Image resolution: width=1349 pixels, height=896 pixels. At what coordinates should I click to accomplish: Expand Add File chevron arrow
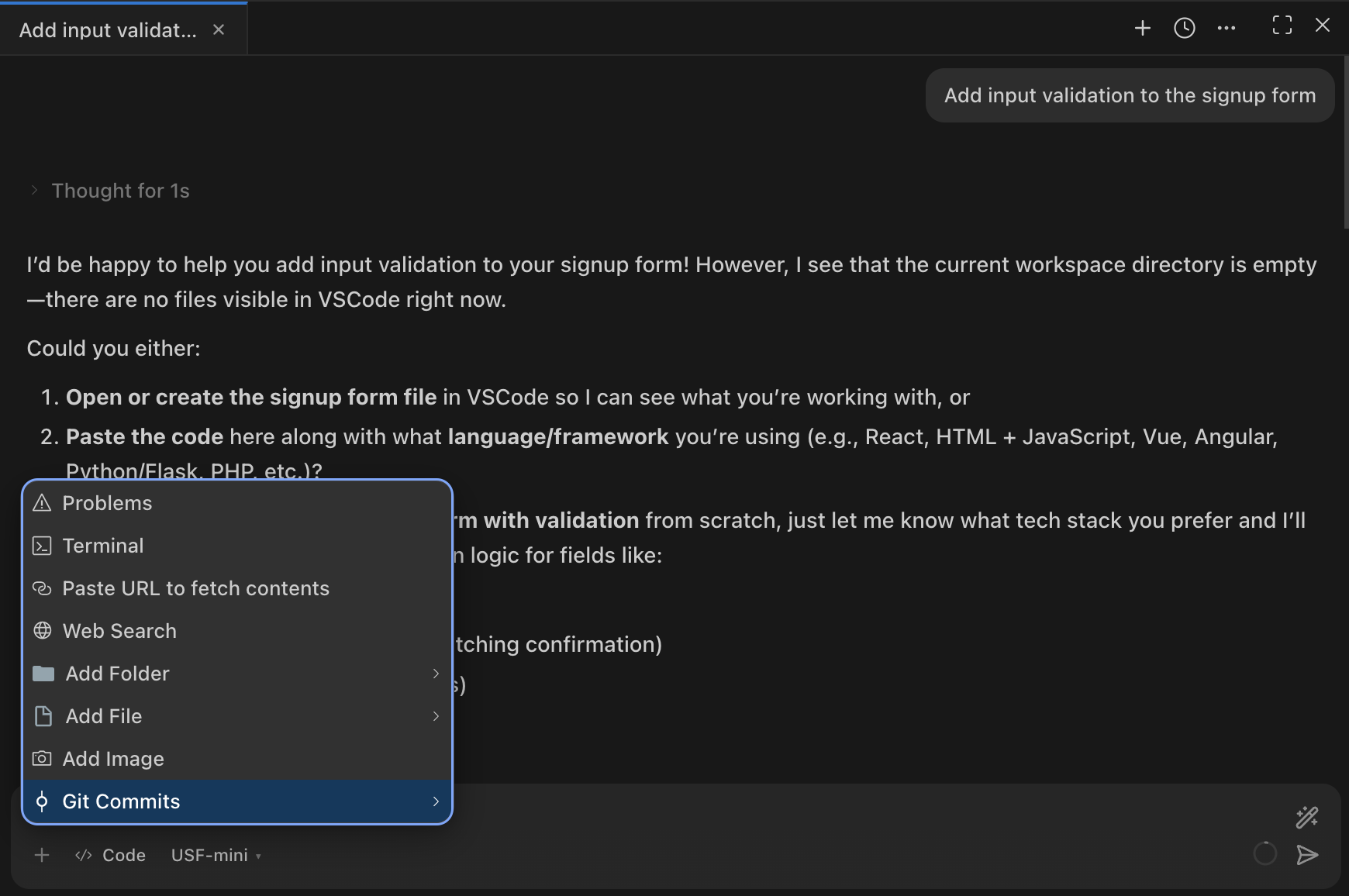click(436, 716)
